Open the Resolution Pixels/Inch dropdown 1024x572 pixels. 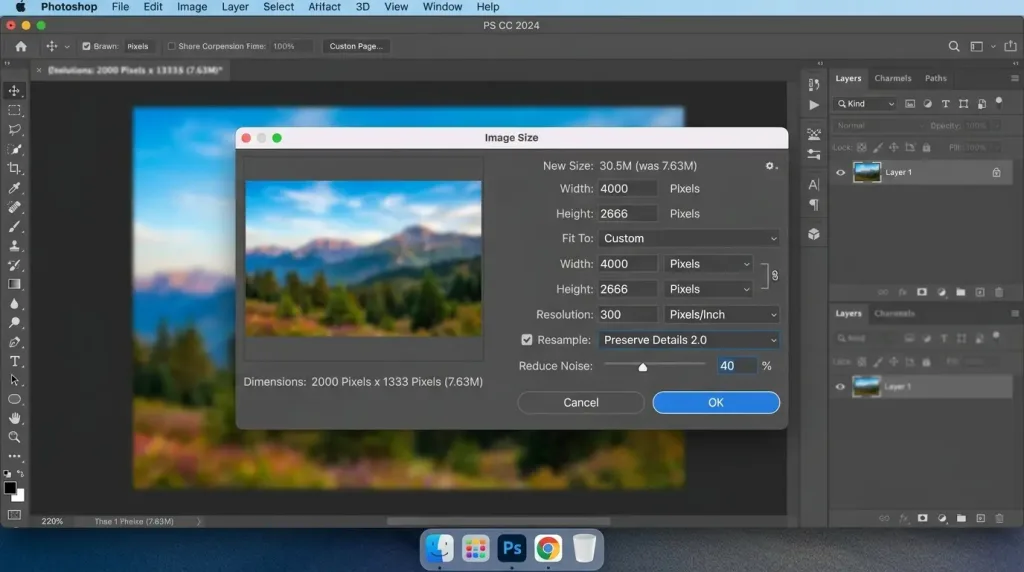click(x=722, y=315)
